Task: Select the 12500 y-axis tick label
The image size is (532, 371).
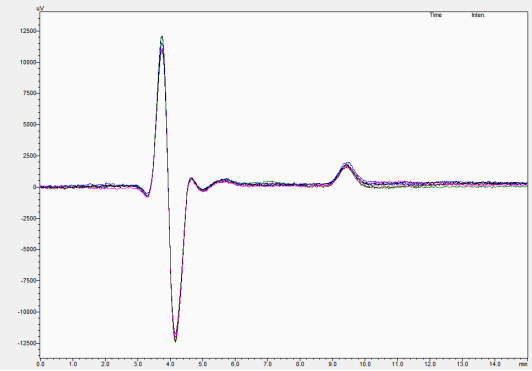Action: [27, 31]
